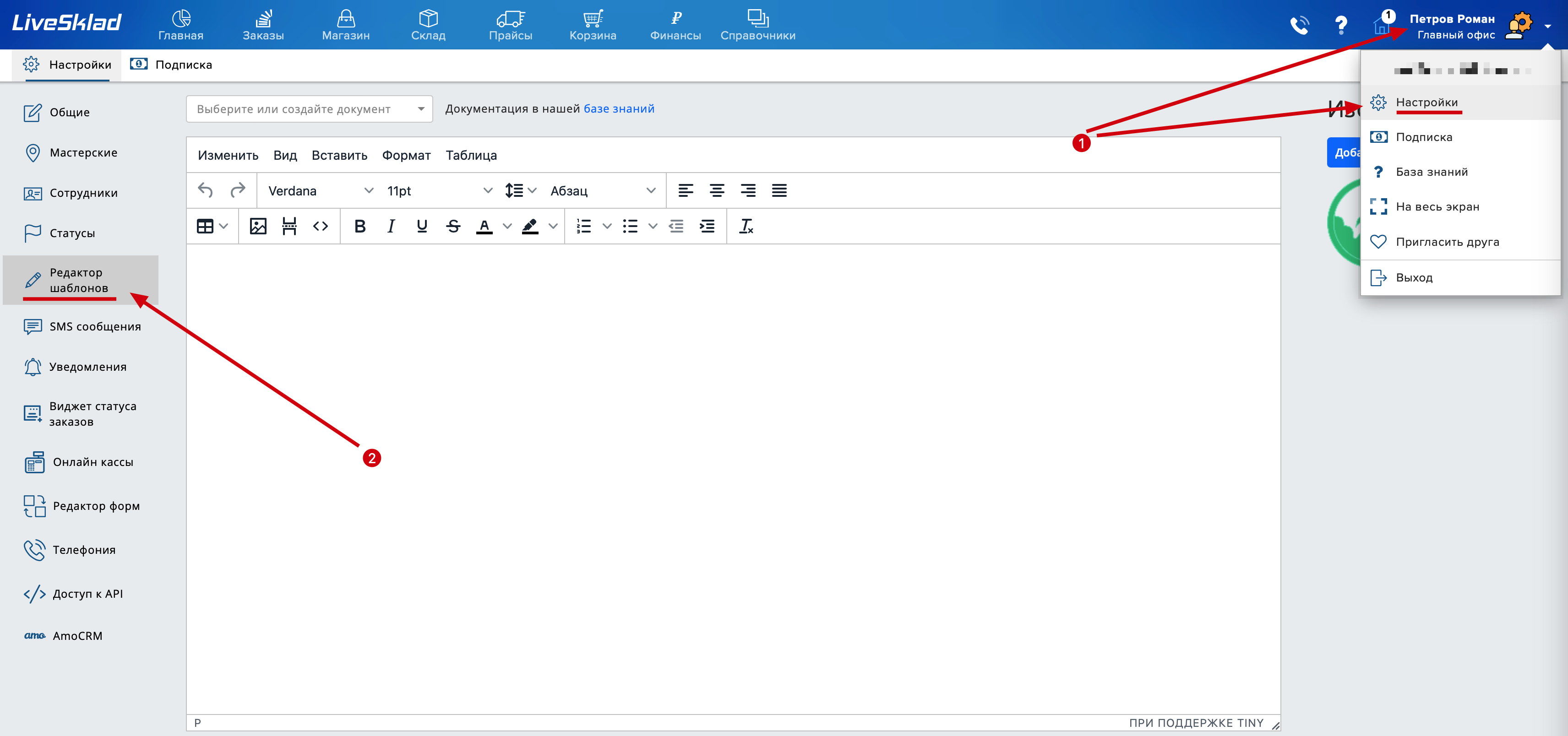Screen dimensions: 1568x736
Task: Open the text color picker arrow
Action: coord(507,226)
